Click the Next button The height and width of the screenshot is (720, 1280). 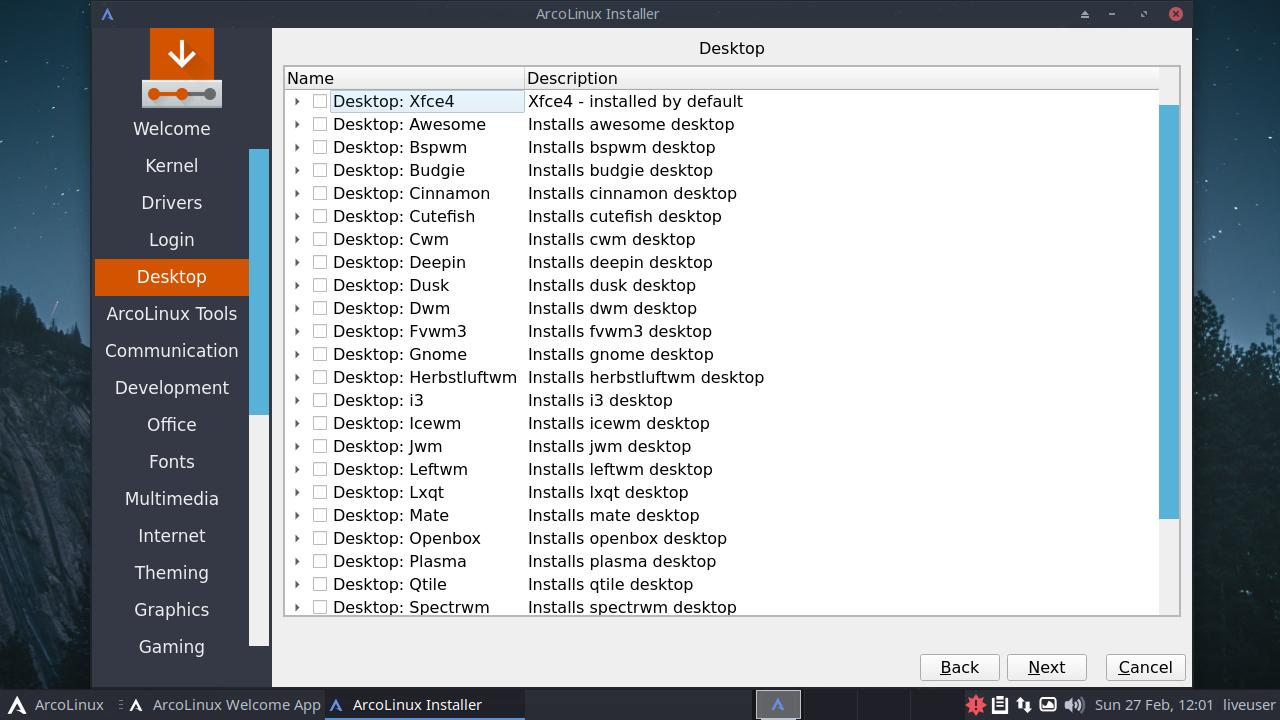[1046, 667]
